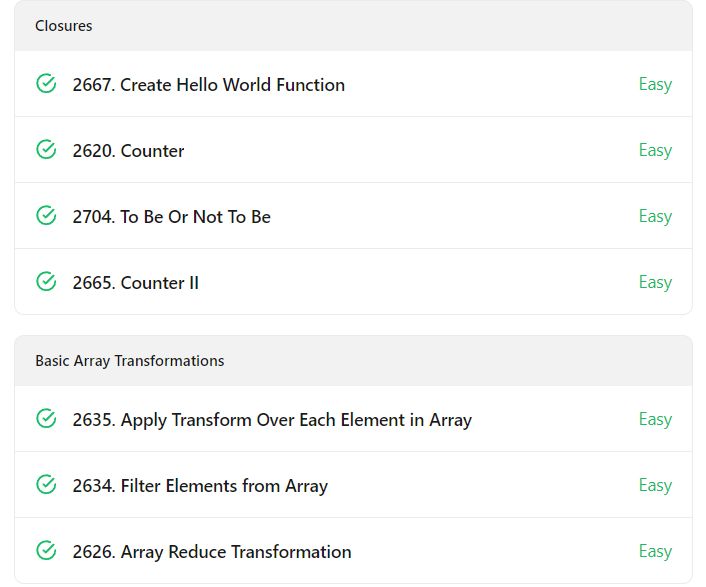The height and width of the screenshot is (587, 706).
Task: Click the solved checkmark beside To Be Or Not To Be
Action: (46, 216)
